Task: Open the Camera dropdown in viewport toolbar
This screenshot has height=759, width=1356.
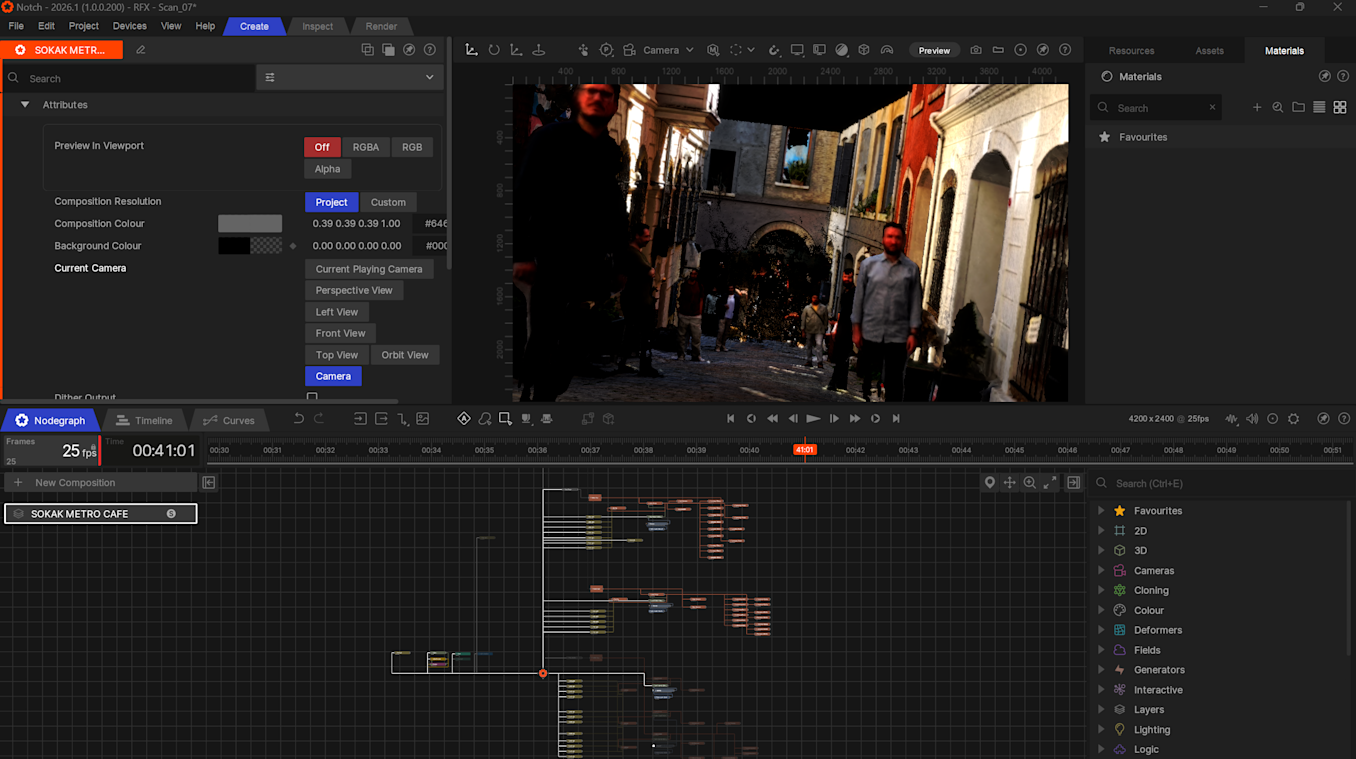Action: [x=668, y=50]
